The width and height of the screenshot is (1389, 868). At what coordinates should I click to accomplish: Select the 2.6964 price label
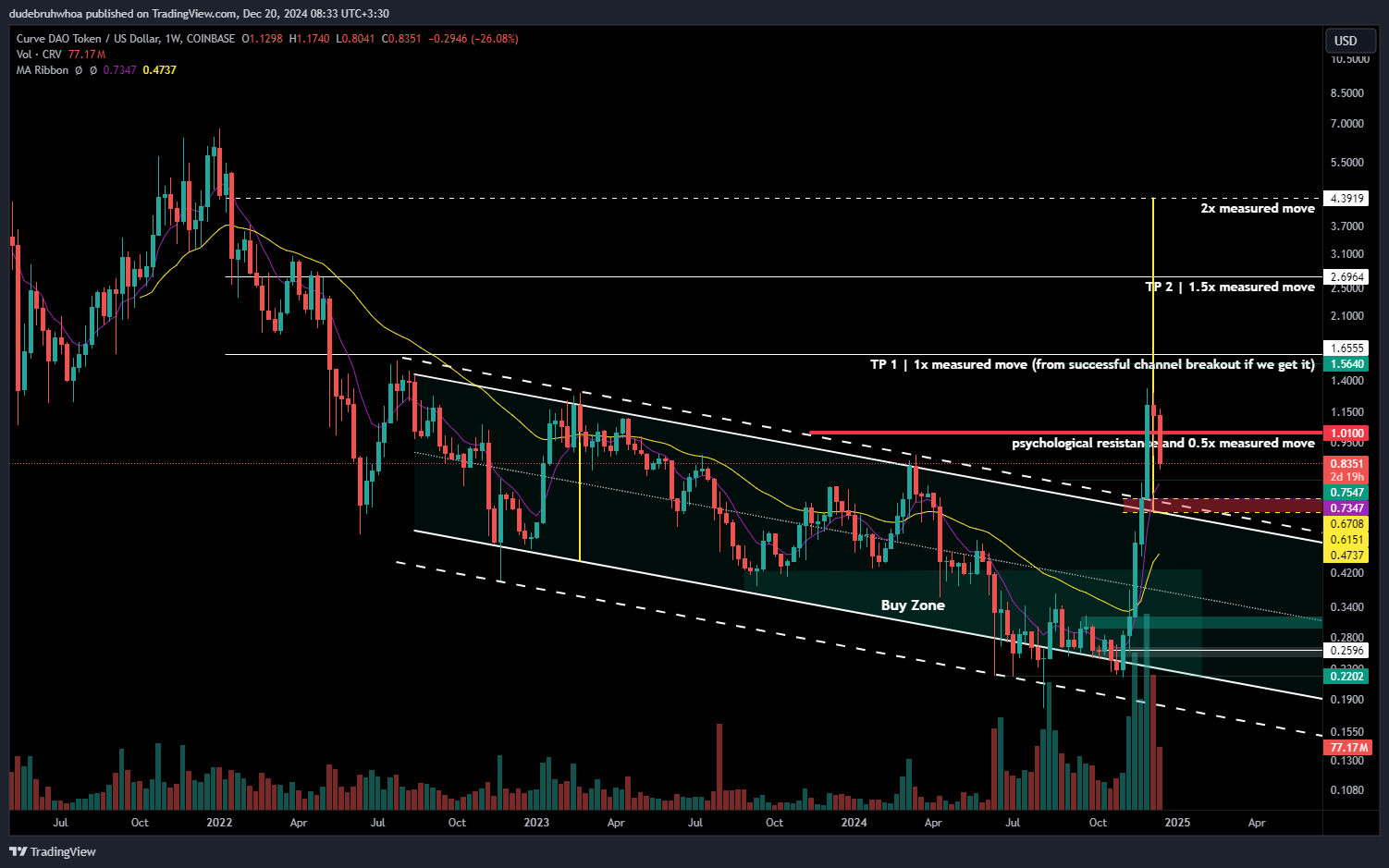tap(1346, 277)
